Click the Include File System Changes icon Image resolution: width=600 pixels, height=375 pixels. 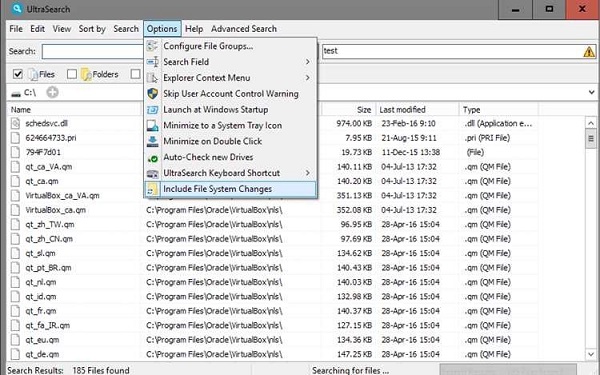pyautogui.click(x=152, y=189)
